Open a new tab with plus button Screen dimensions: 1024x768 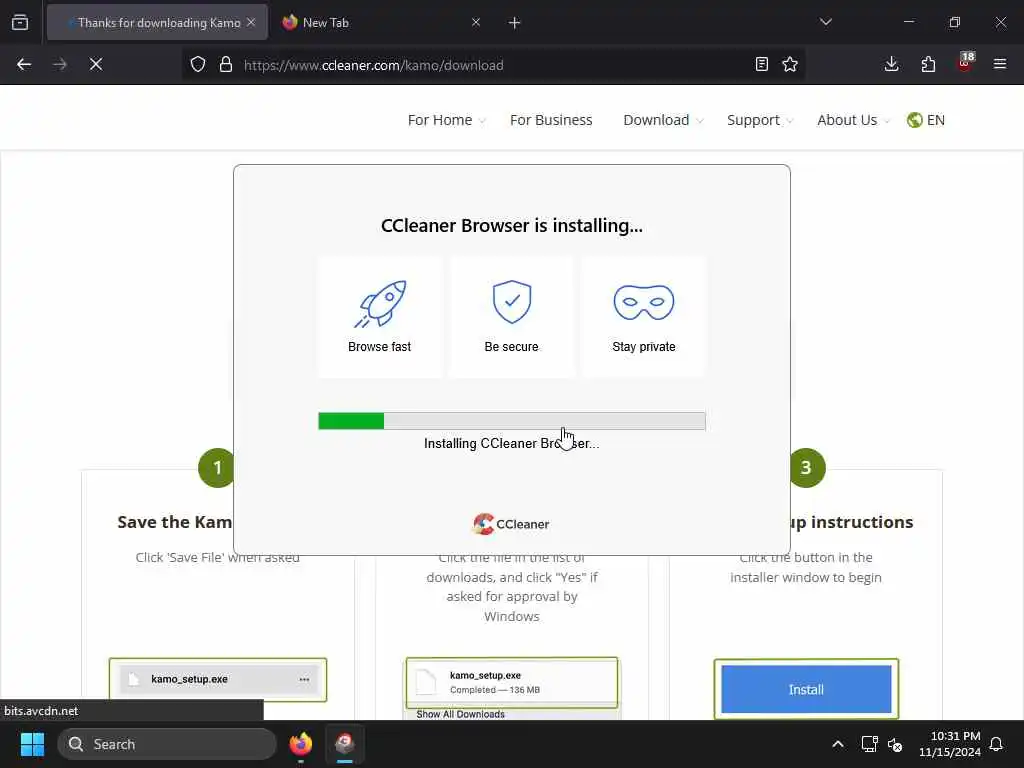coord(515,23)
